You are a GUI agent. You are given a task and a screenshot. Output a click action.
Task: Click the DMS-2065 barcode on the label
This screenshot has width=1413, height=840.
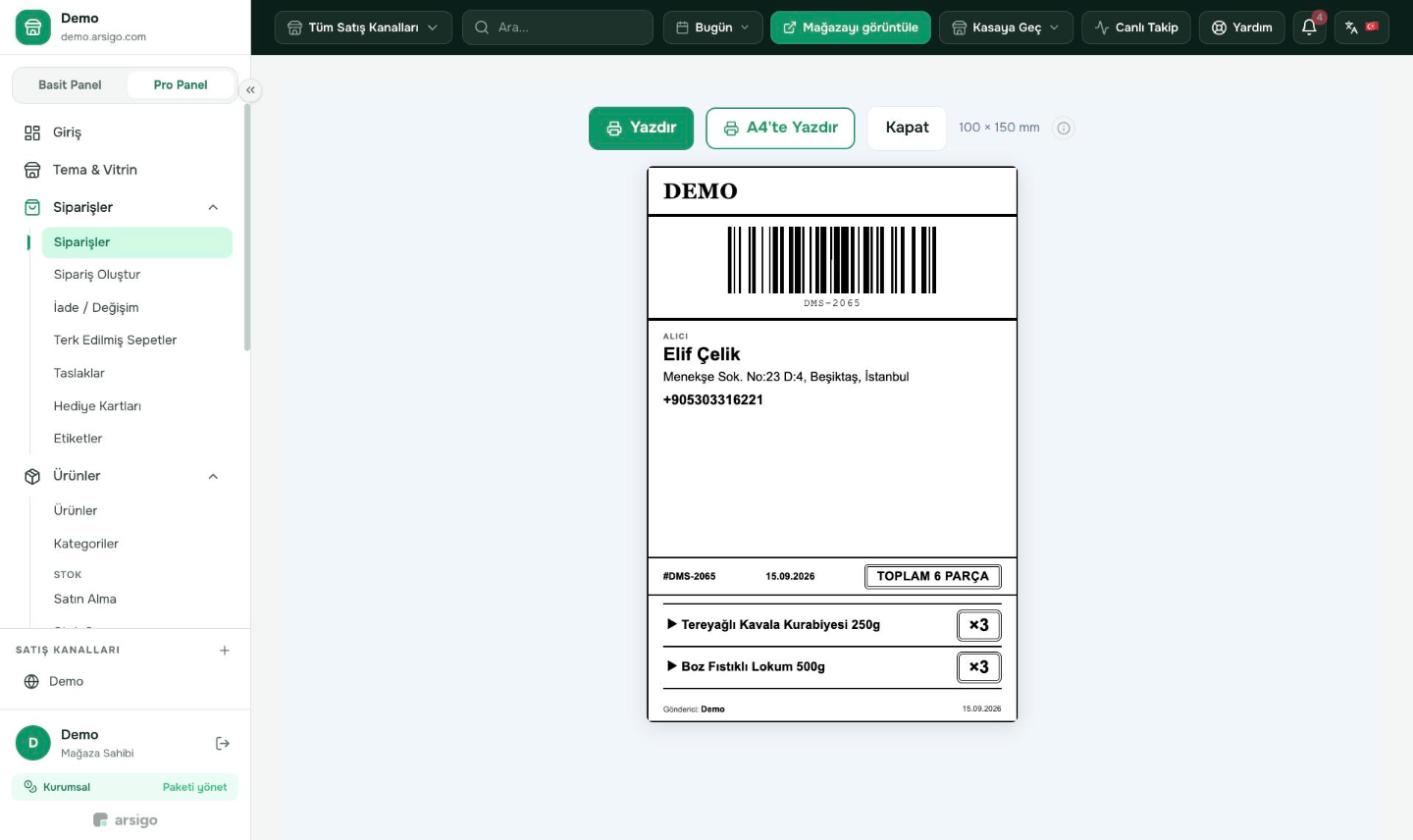(832, 260)
